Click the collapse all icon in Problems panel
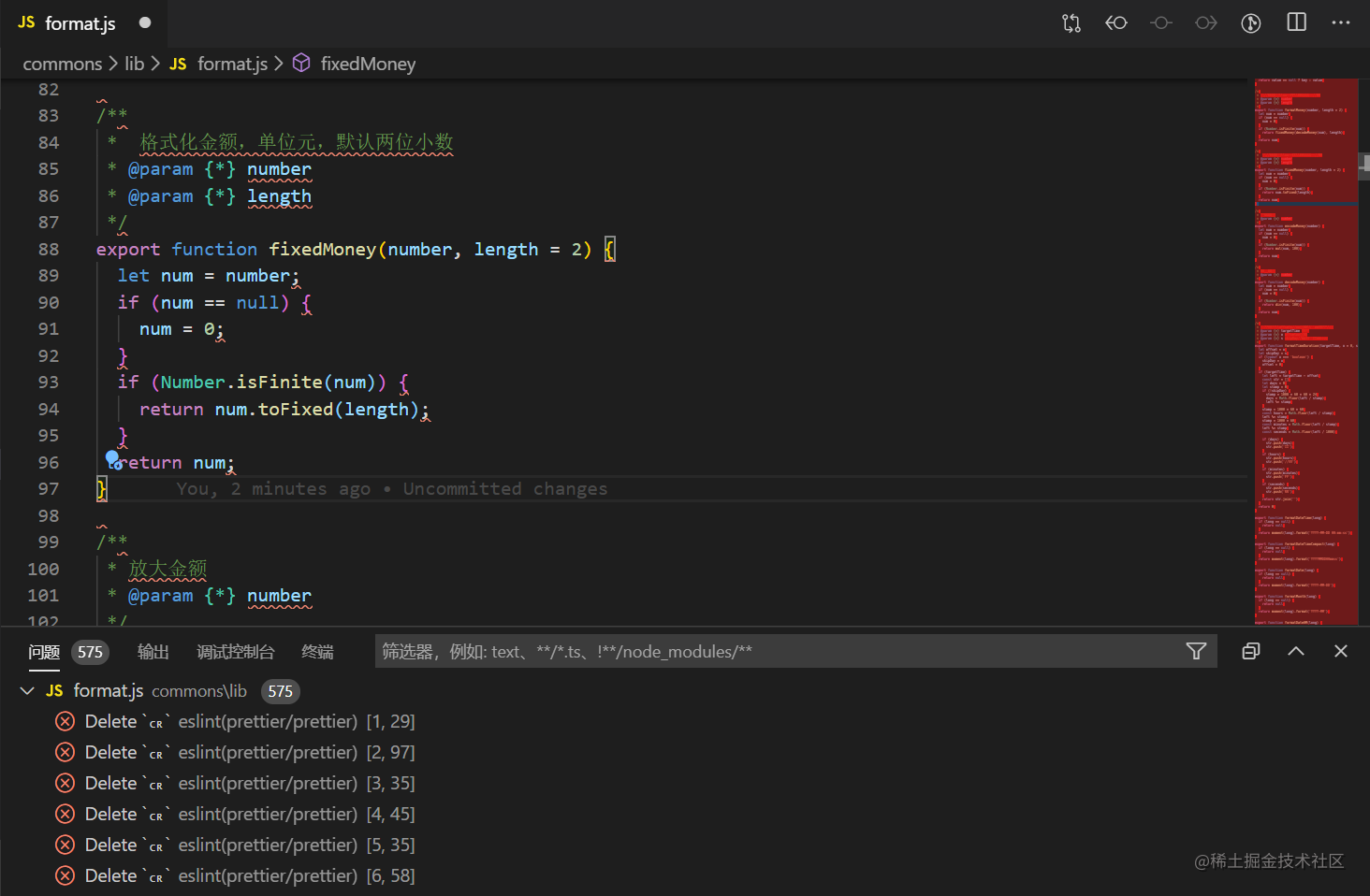Image resolution: width=1370 pixels, height=896 pixels. (x=1251, y=651)
